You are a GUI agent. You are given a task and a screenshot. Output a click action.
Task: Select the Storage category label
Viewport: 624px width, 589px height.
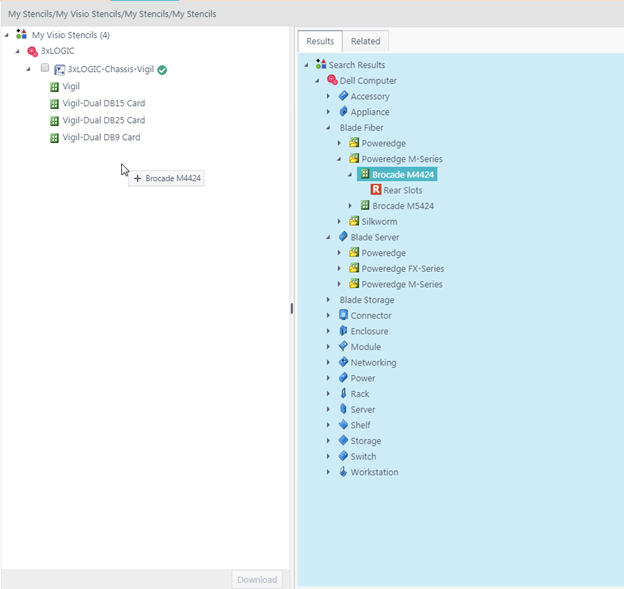[366, 441]
